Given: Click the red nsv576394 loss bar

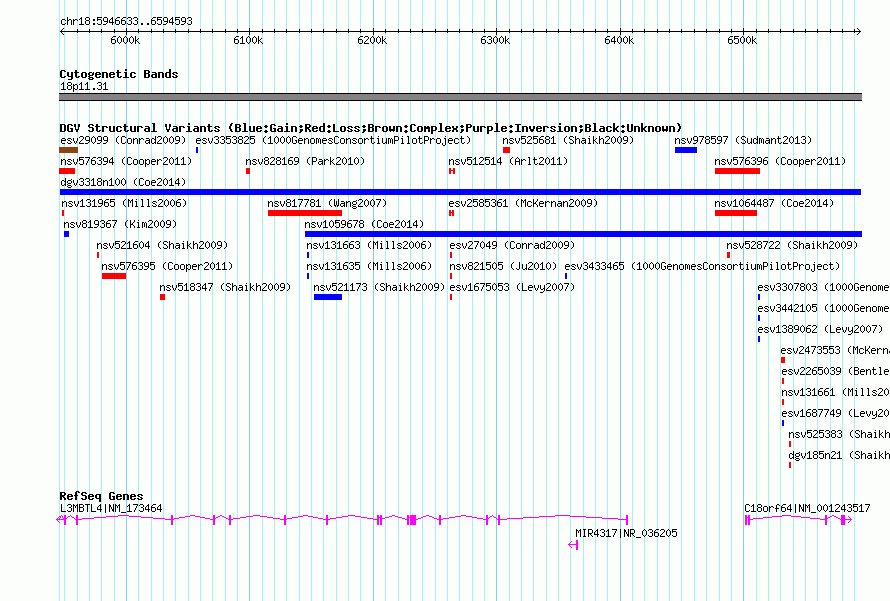Looking at the screenshot, I should [67, 171].
